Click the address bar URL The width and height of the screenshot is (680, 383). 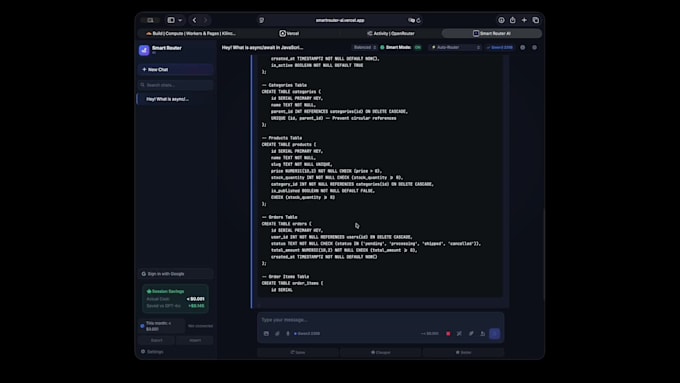pos(340,20)
